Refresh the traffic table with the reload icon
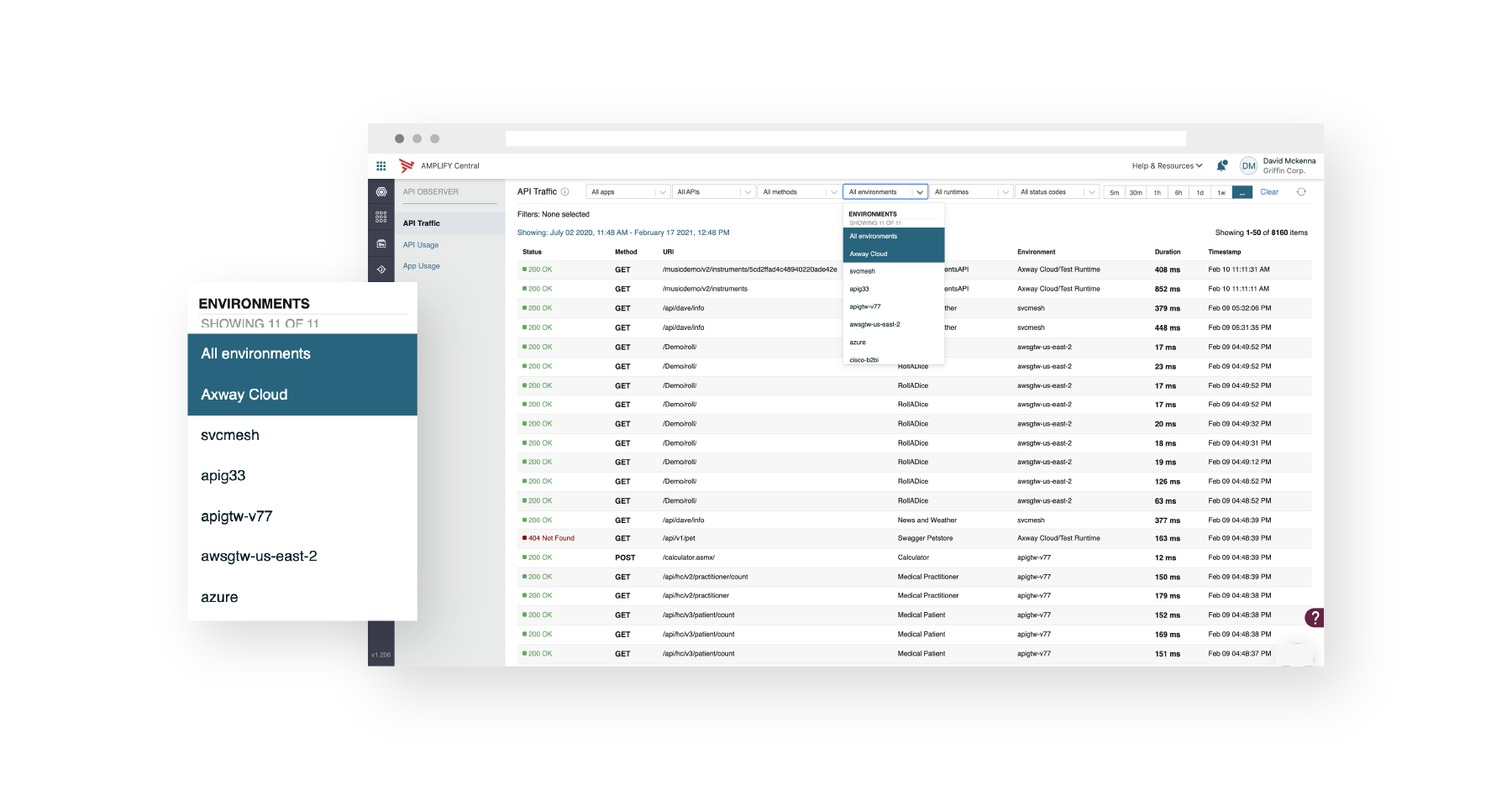 pos(1301,192)
